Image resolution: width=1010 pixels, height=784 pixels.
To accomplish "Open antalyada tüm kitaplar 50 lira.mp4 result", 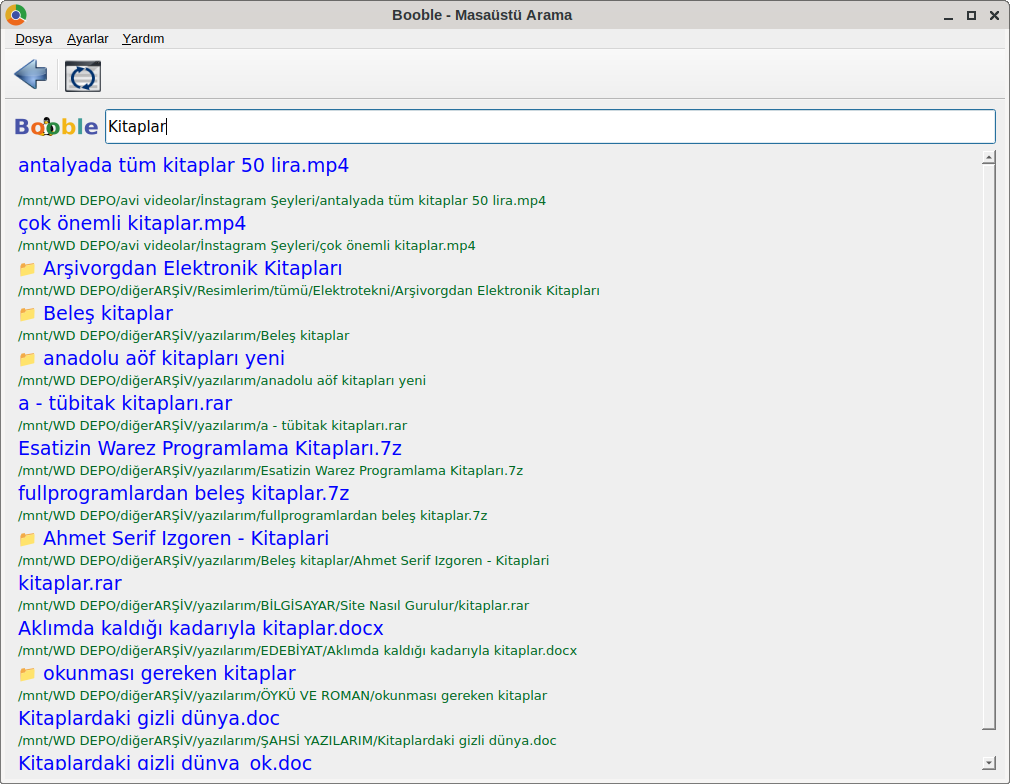I will click(183, 165).
